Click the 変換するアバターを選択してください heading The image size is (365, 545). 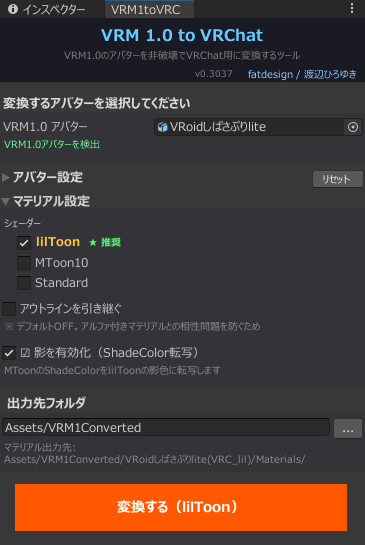pyautogui.click(x=97, y=103)
